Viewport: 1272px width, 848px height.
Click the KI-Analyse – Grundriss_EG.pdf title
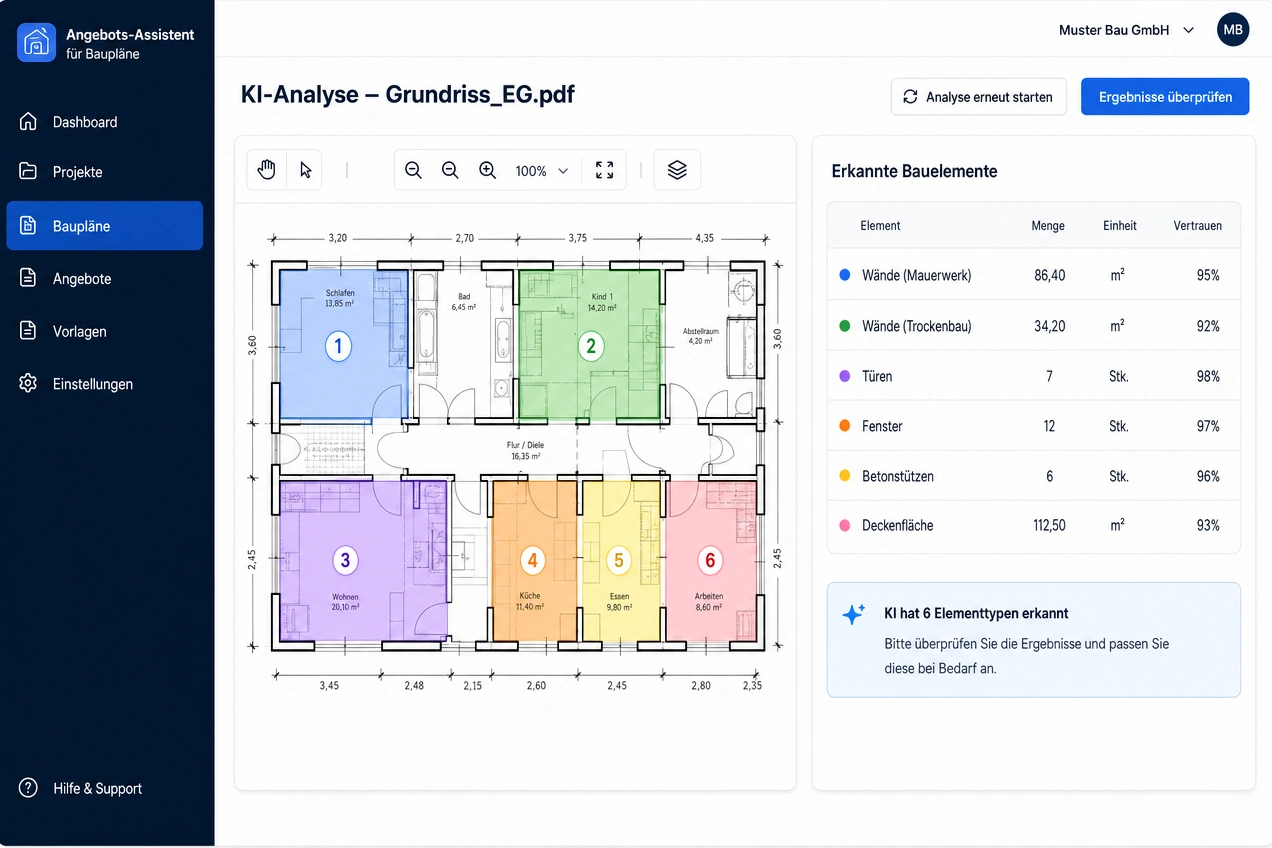pyautogui.click(x=408, y=95)
